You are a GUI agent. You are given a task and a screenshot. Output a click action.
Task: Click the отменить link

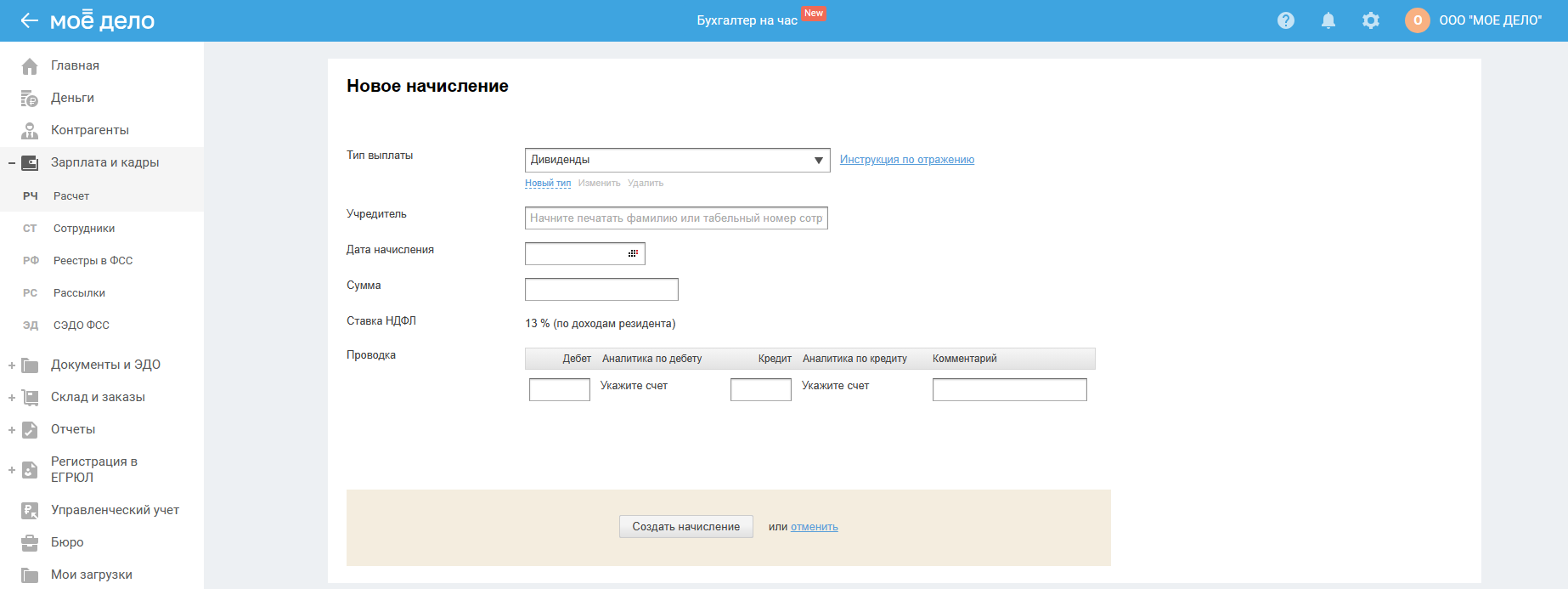coord(815,527)
